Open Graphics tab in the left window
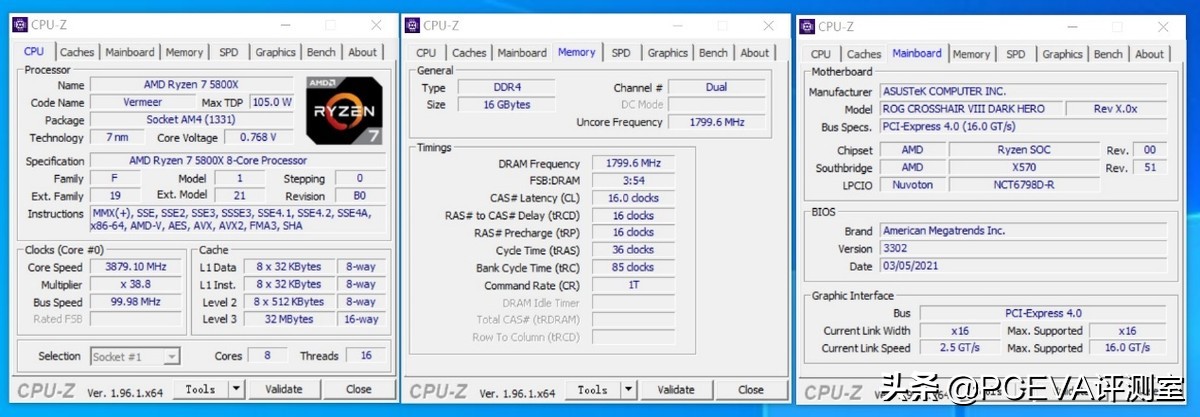Viewport: 1200px width, 417px height. (275, 52)
